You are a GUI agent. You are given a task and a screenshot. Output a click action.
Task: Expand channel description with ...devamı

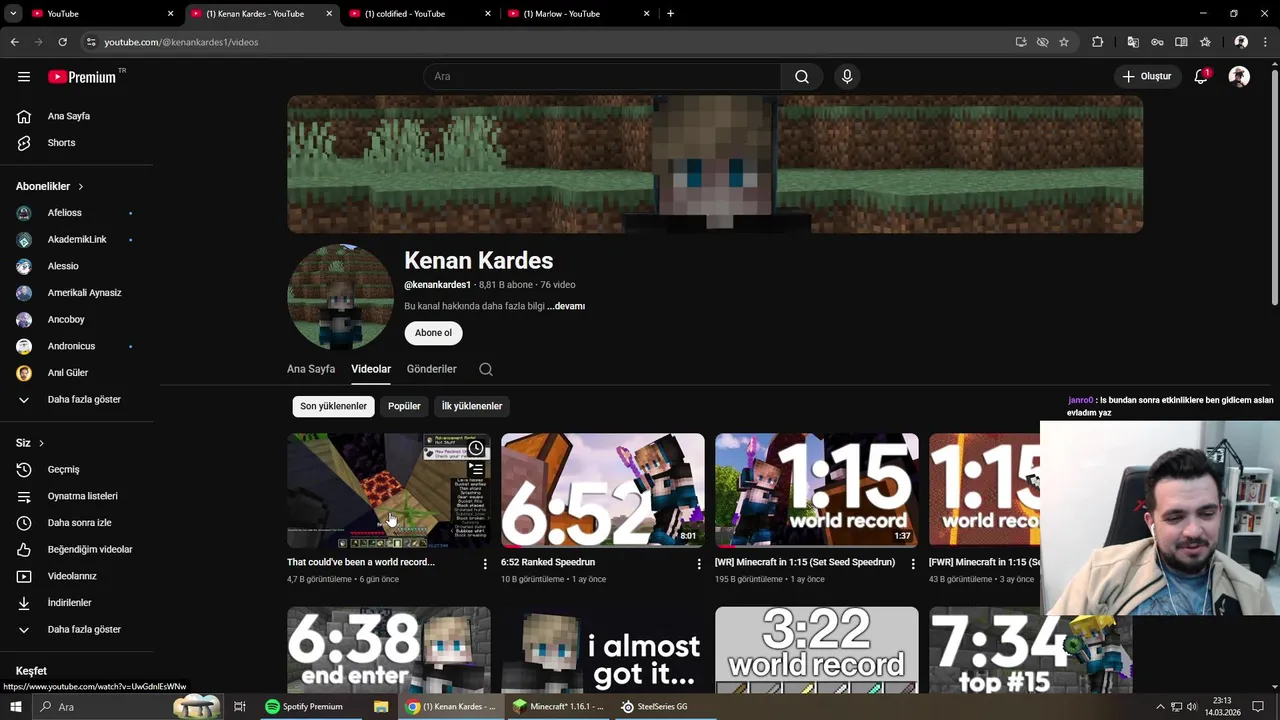pos(566,306)
